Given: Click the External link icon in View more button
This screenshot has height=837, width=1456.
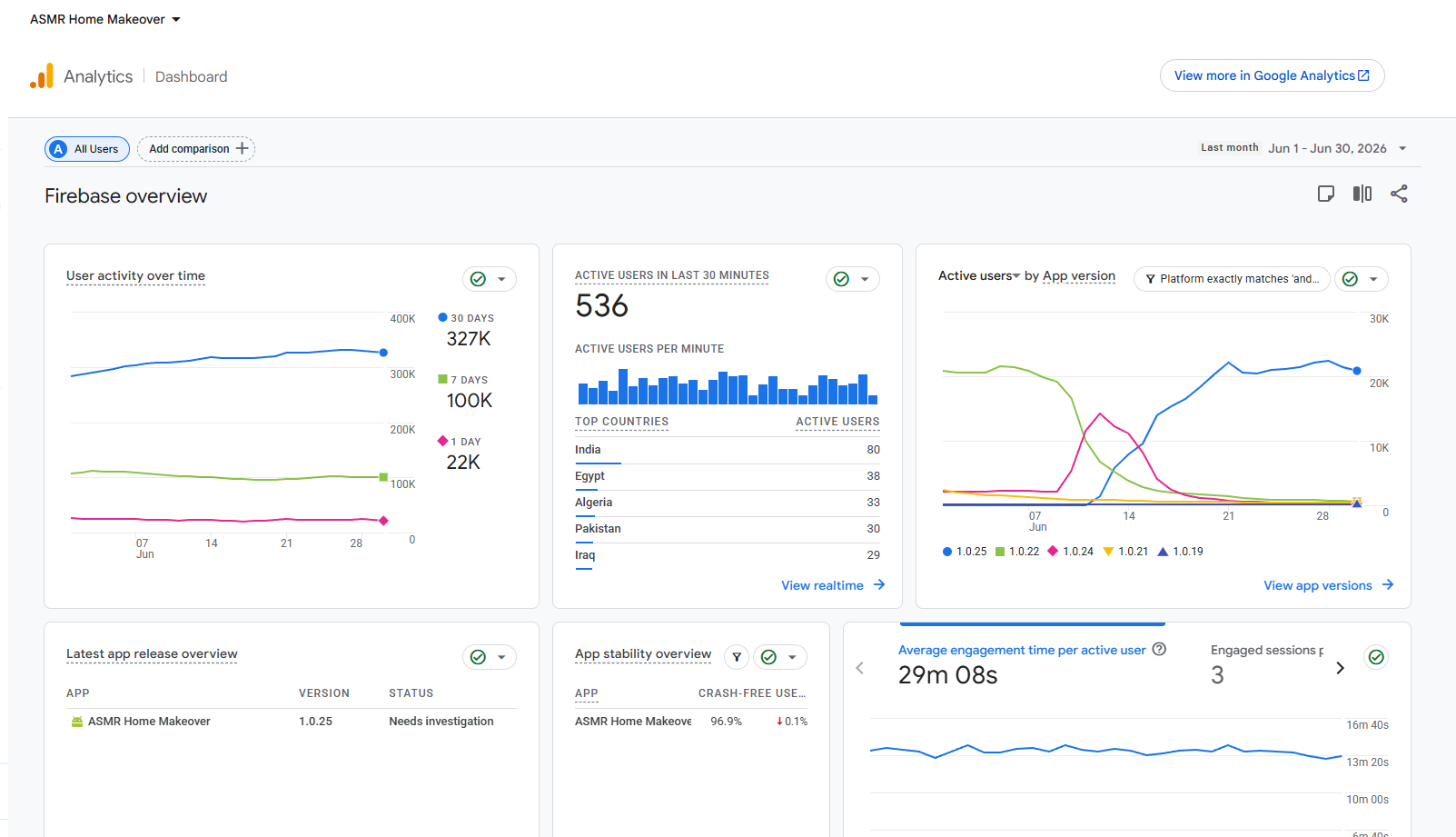Looking at the screenshot, I should 1363,75.
